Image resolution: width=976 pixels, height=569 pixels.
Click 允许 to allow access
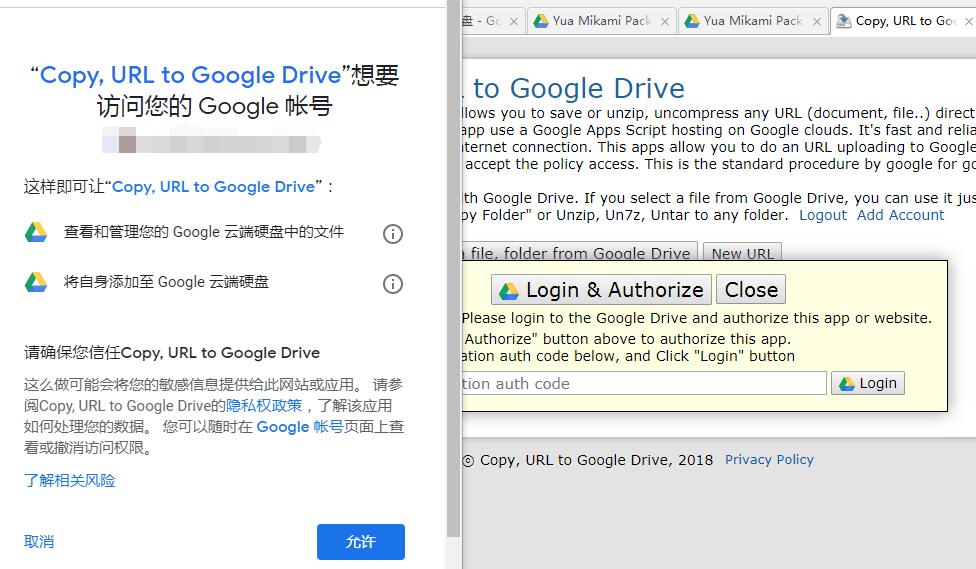coord(361,542)
